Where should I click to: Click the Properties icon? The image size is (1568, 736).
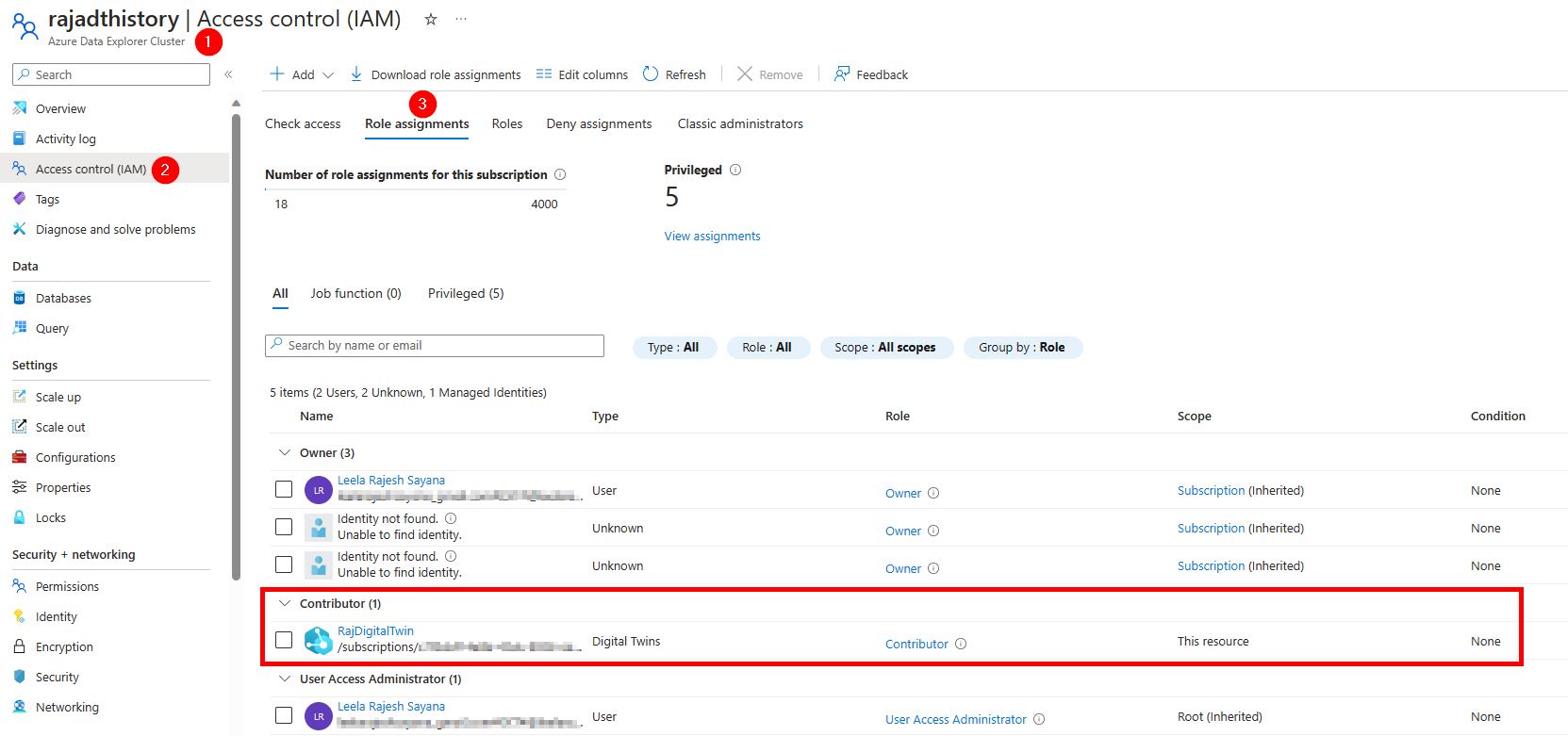point(20,487)
